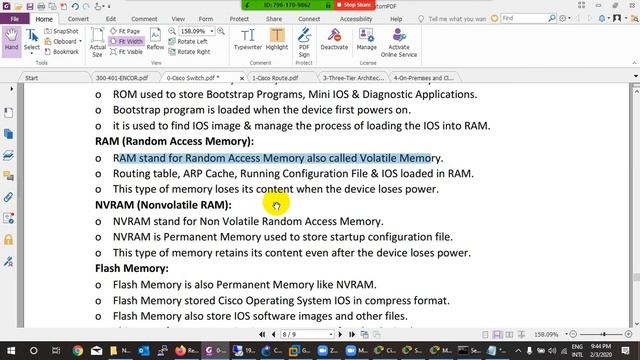Open the Layers panel in sidebar
Viewport: 640px width, 360px height.
pyautogui.click(x=8, y=155)
